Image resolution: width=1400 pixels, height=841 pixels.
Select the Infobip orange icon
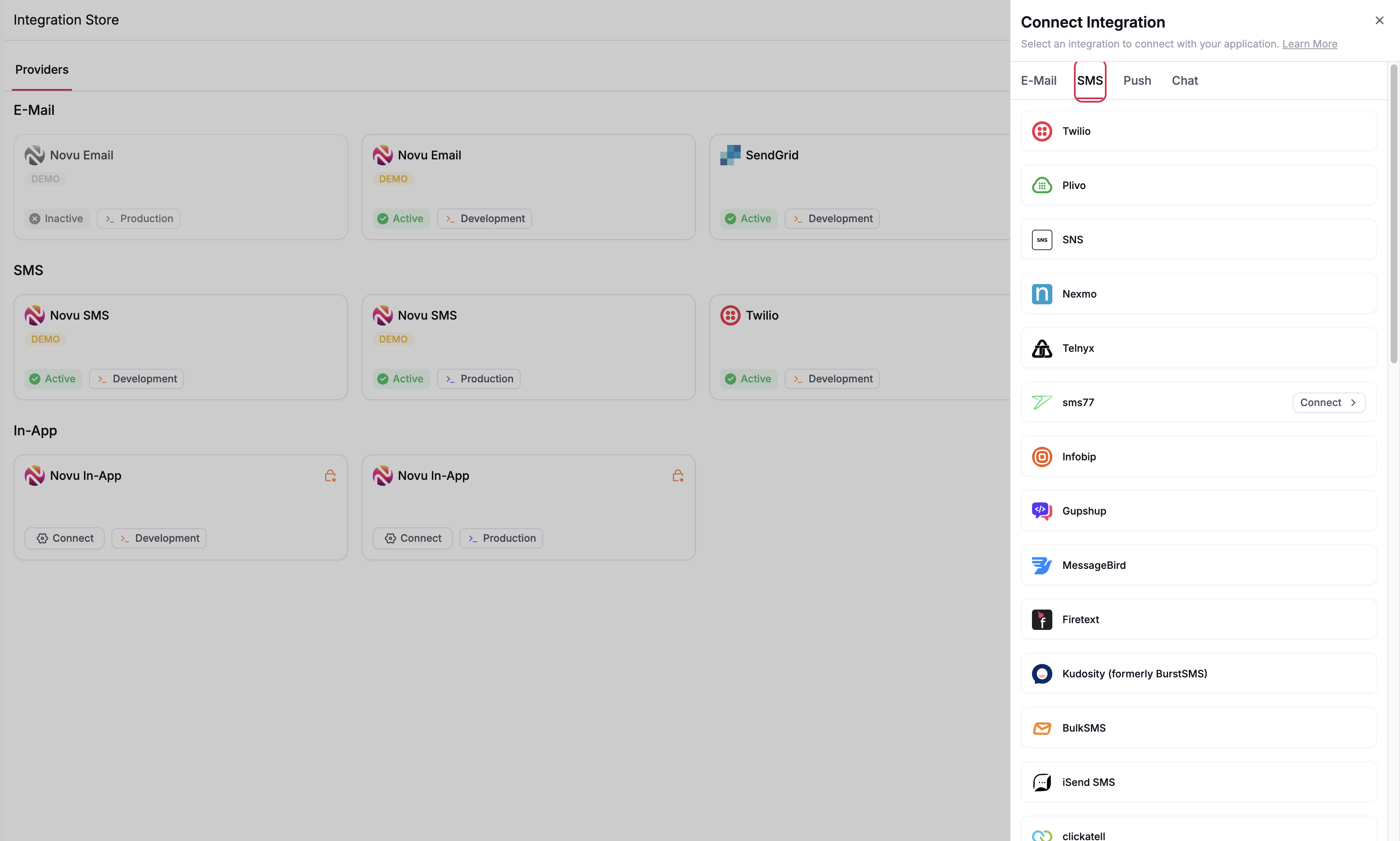click(1042, 457)
